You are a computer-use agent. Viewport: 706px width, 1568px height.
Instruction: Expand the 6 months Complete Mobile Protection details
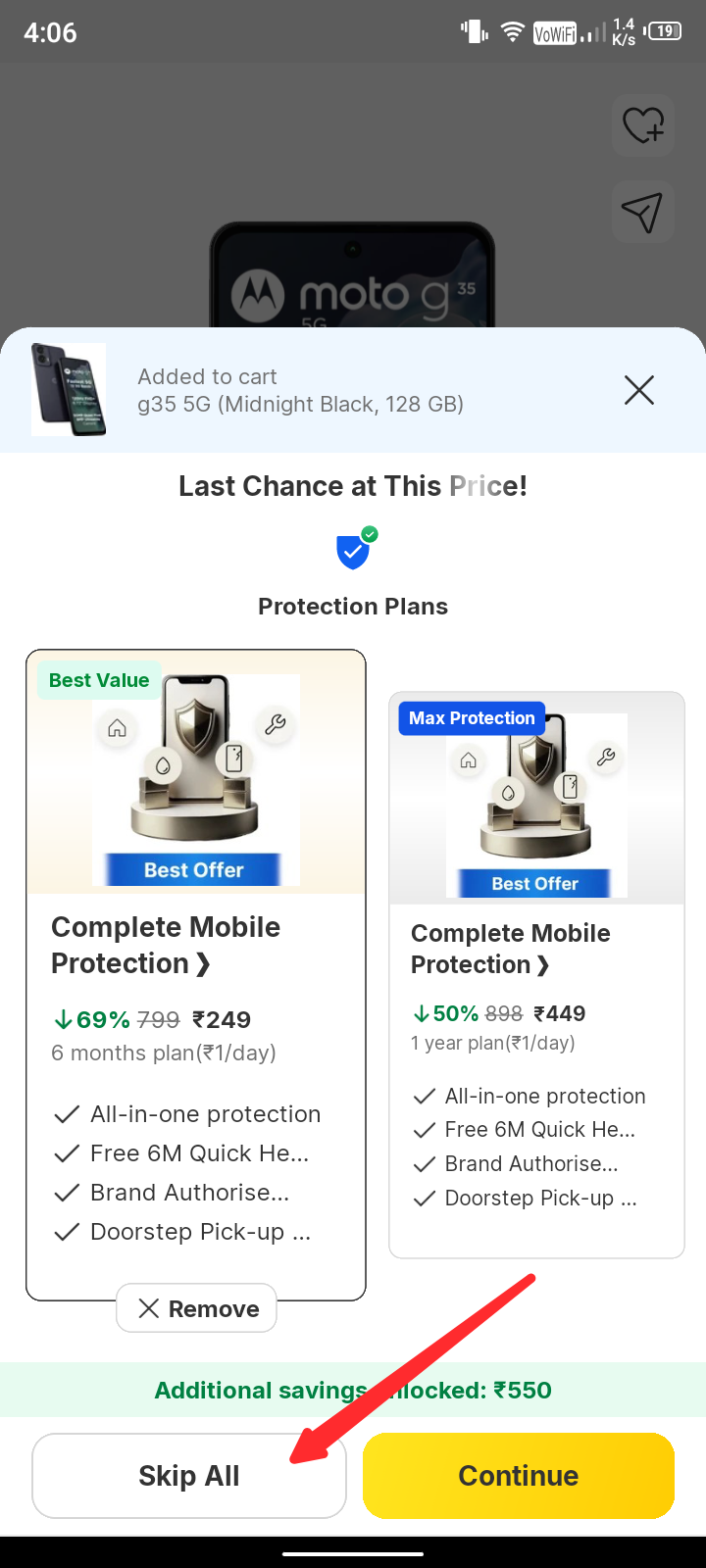[x=166, y=945]
